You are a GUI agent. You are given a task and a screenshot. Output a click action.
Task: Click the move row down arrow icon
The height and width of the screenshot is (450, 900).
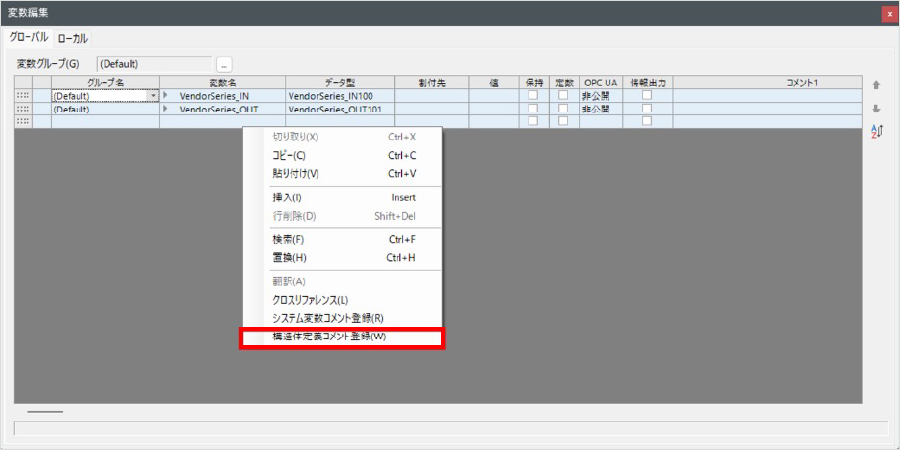[876, 108]
